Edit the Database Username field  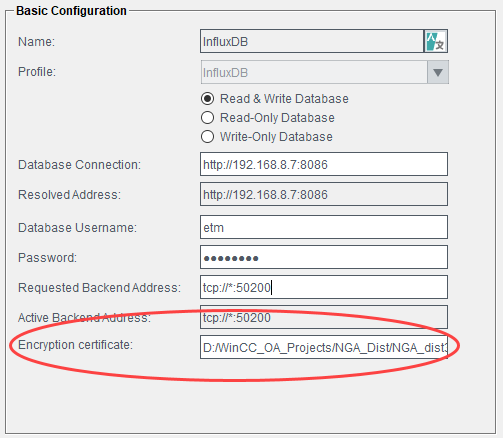pyautogui.click(x=324, y=227)
